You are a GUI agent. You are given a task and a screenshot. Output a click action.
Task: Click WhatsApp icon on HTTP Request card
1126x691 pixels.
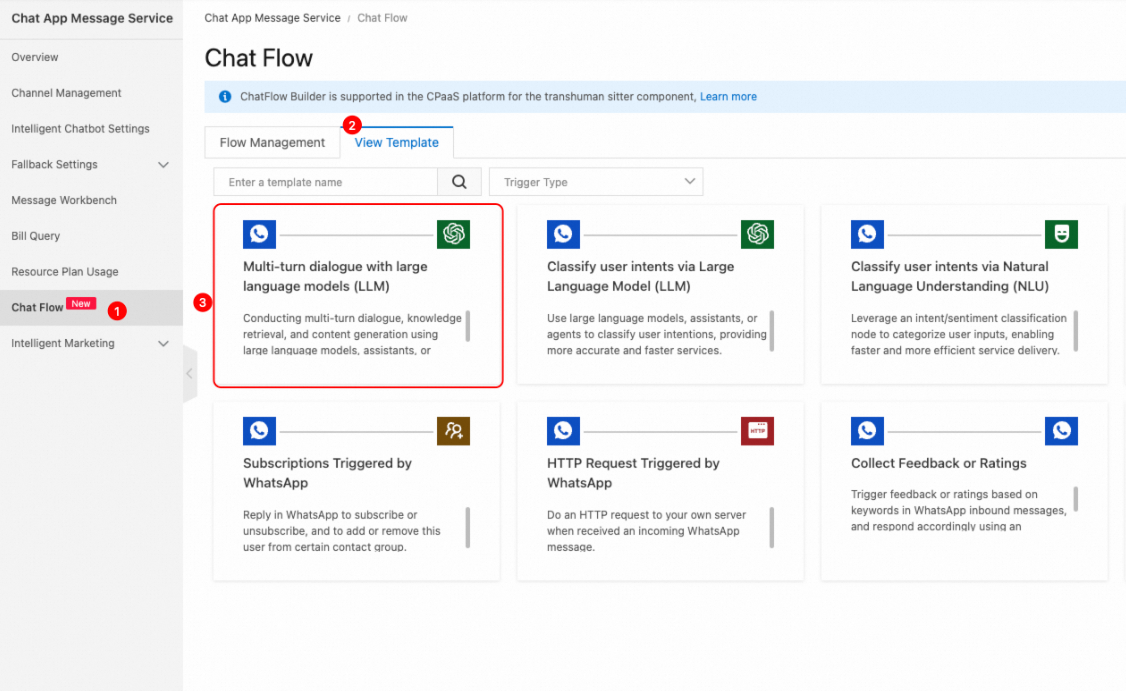563,431
